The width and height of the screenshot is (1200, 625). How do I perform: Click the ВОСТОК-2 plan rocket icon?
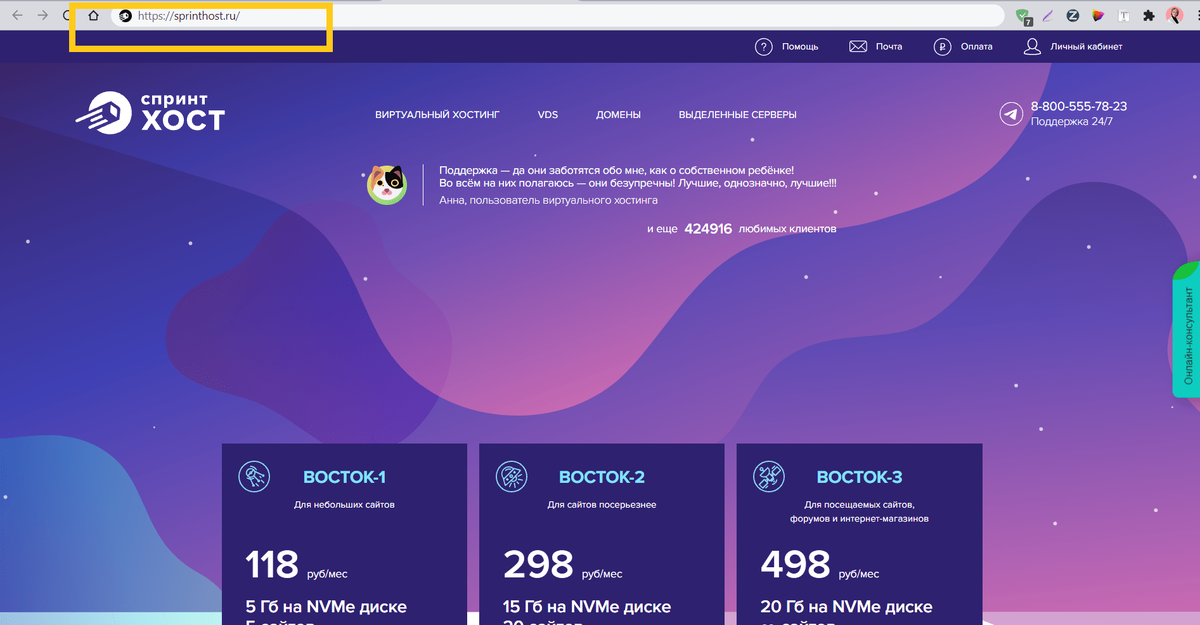(512, 477)
